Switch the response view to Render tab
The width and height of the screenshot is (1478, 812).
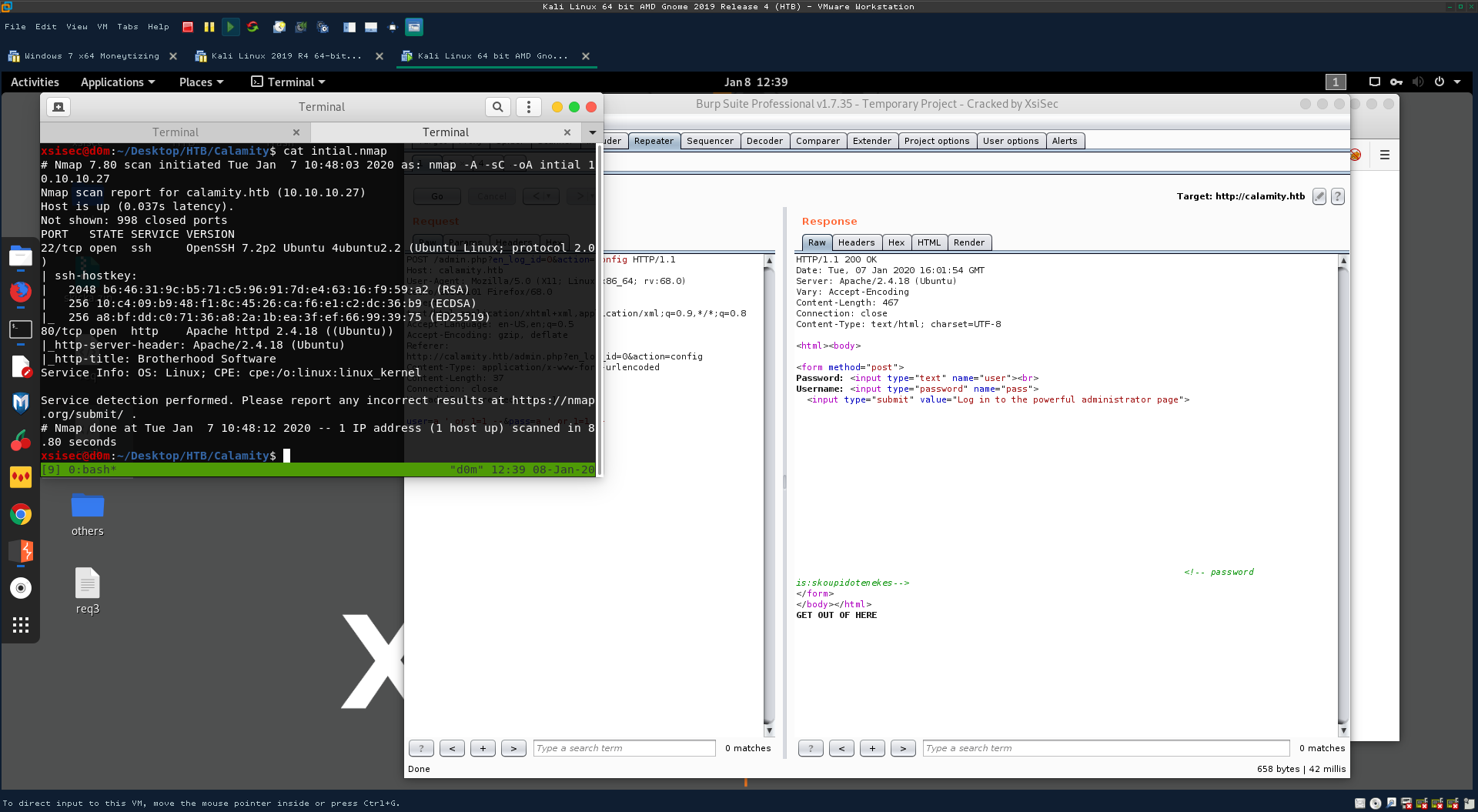[x=969, y=242]
